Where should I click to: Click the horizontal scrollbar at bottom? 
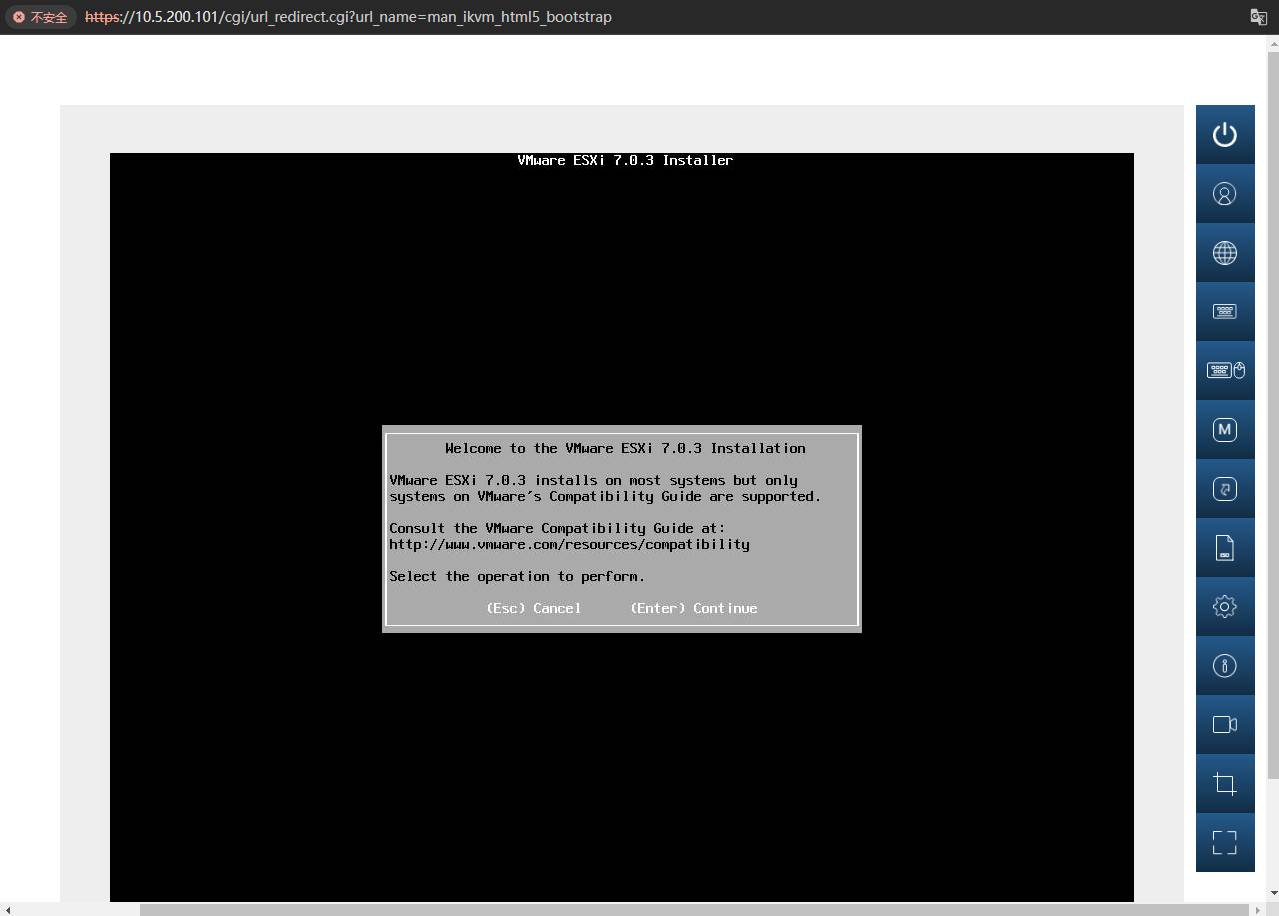pyautogui.click(x=694, y=910)
